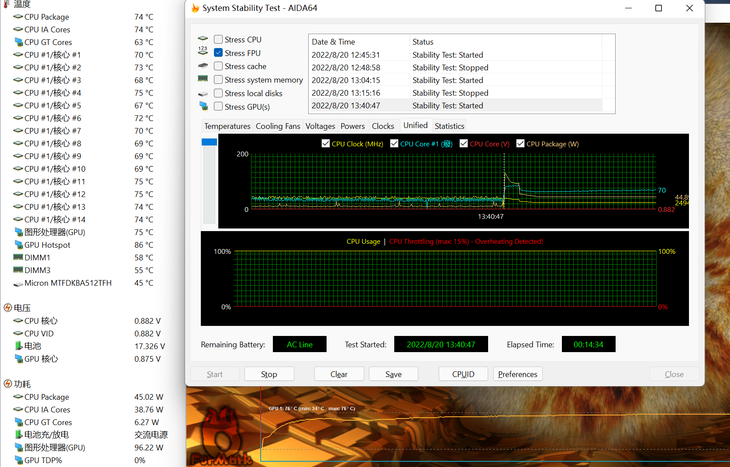Click the GPU TDP% icon
This screenshot has width=730, height=467.
coord(19,460)
